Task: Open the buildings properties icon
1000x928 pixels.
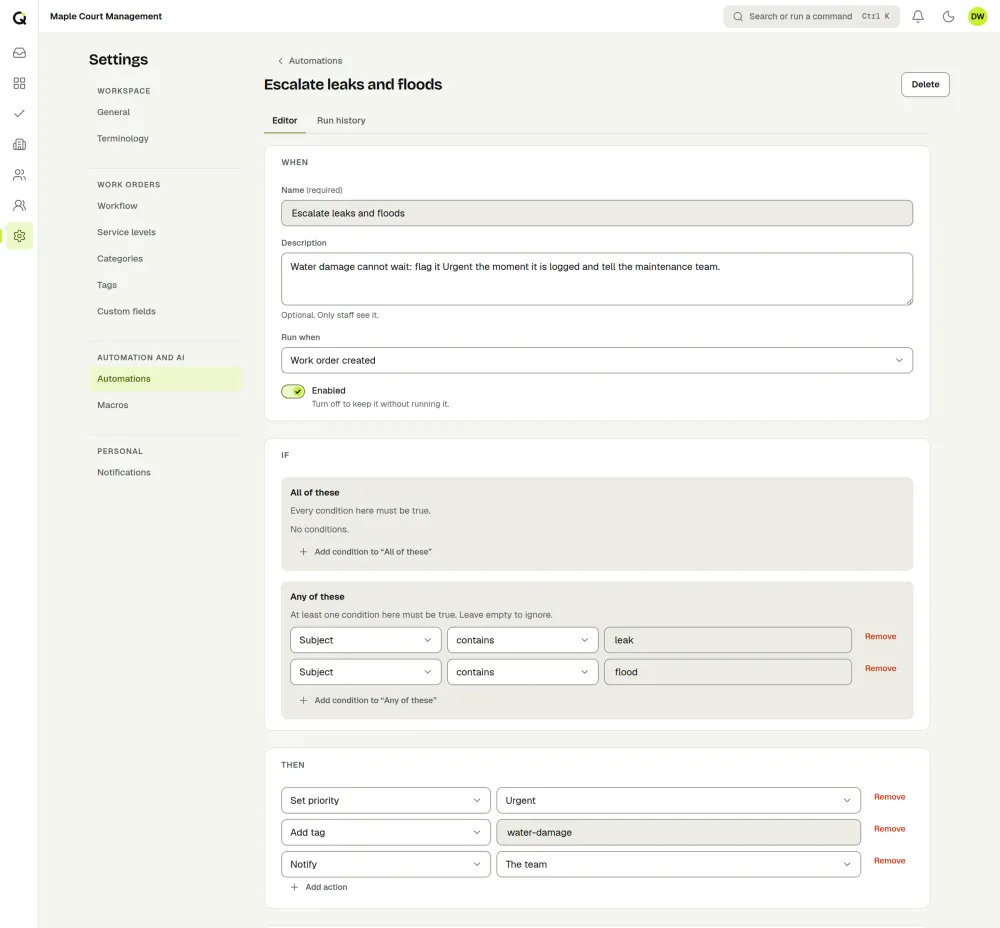Action: point(19,144)
